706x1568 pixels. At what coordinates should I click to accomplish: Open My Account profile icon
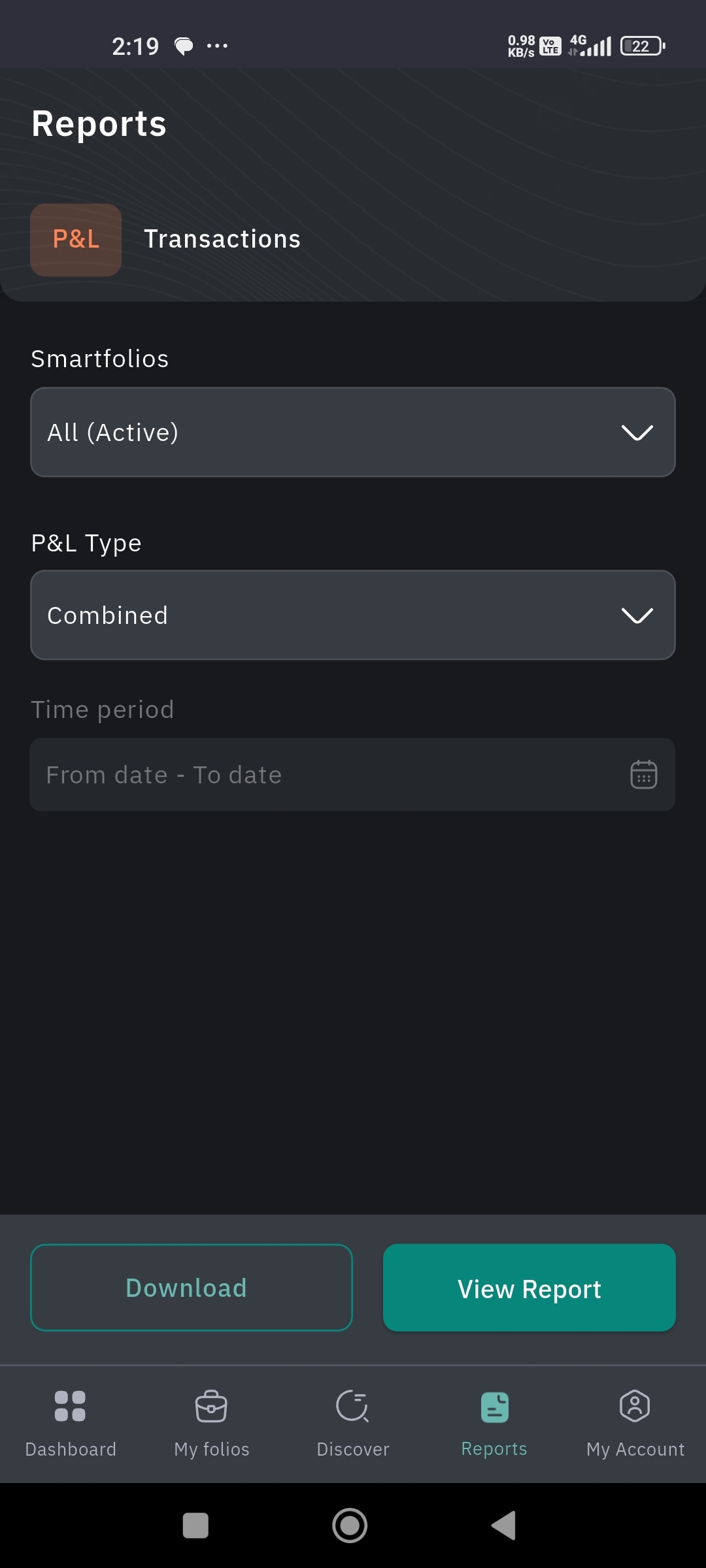(635, 1406)
